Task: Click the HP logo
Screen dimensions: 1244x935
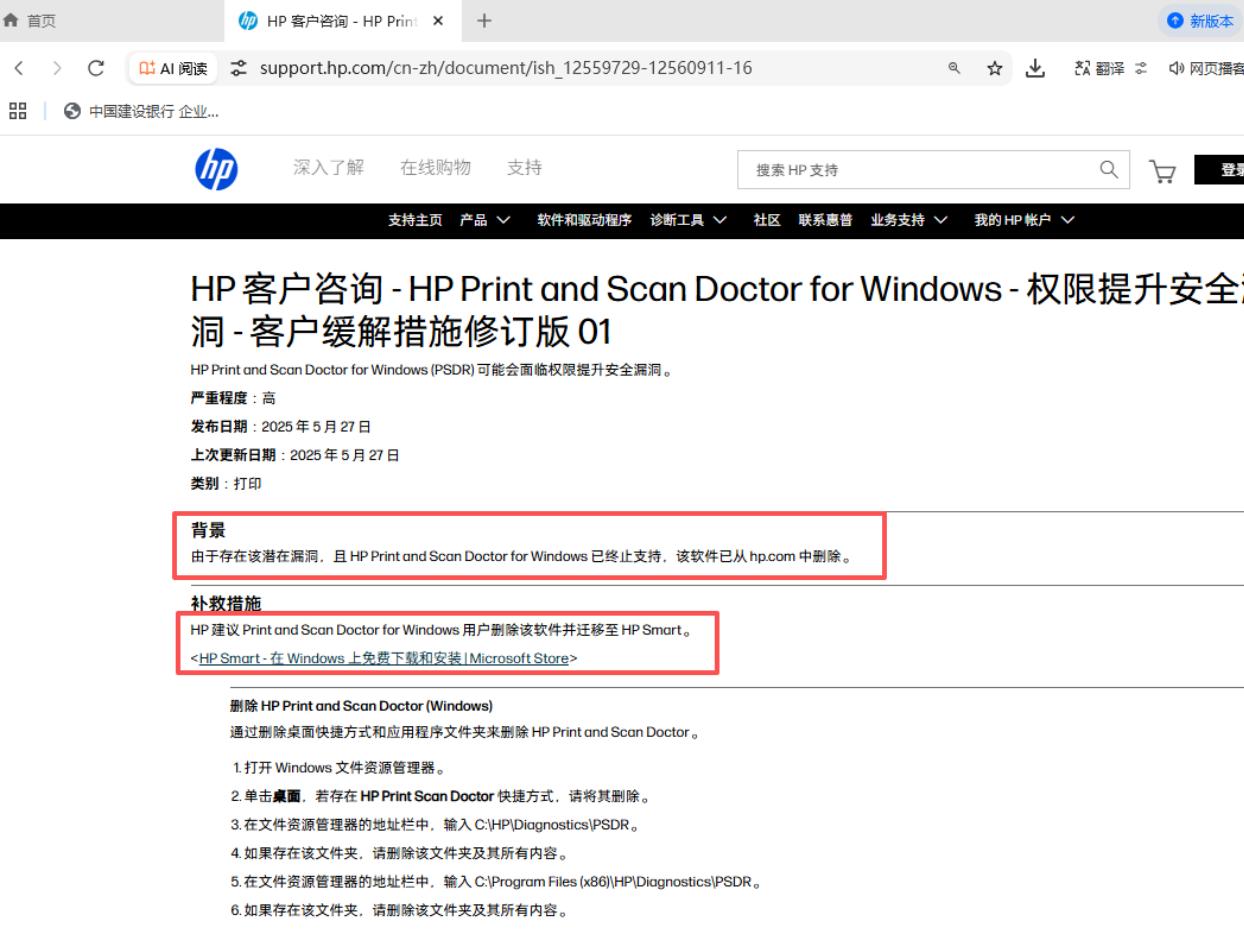Action: coord(216,169)
